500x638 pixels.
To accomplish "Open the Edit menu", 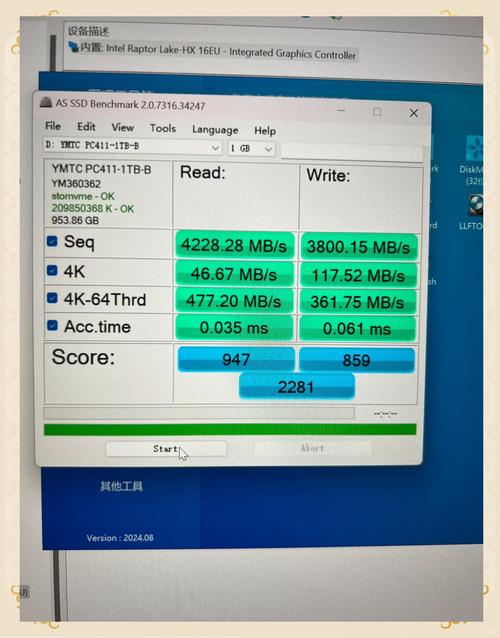I will 86,127.
